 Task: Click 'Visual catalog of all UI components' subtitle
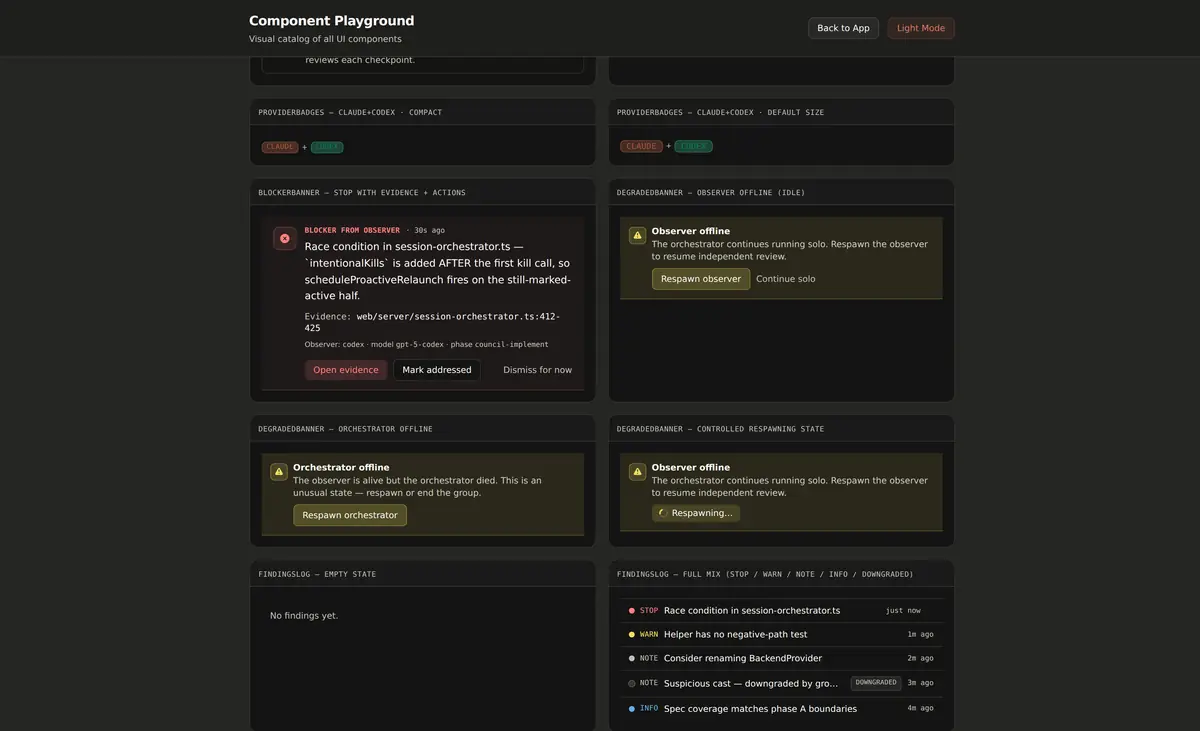point(325,40)
